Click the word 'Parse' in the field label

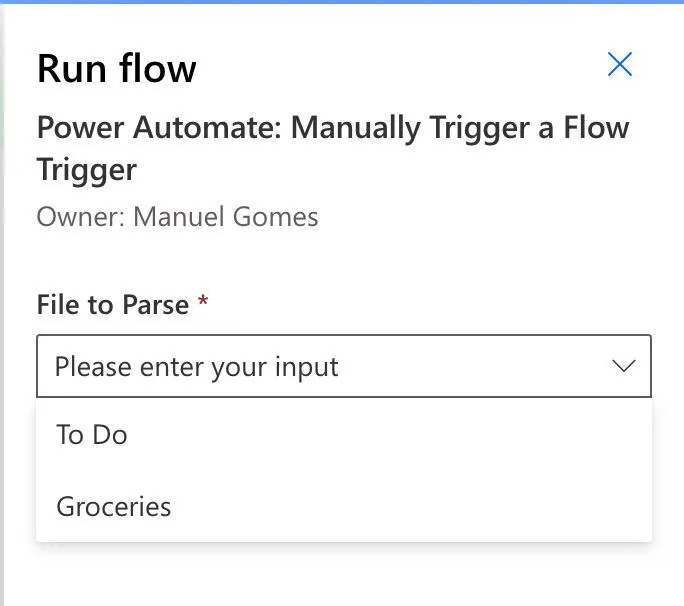[x=155, y=304]
